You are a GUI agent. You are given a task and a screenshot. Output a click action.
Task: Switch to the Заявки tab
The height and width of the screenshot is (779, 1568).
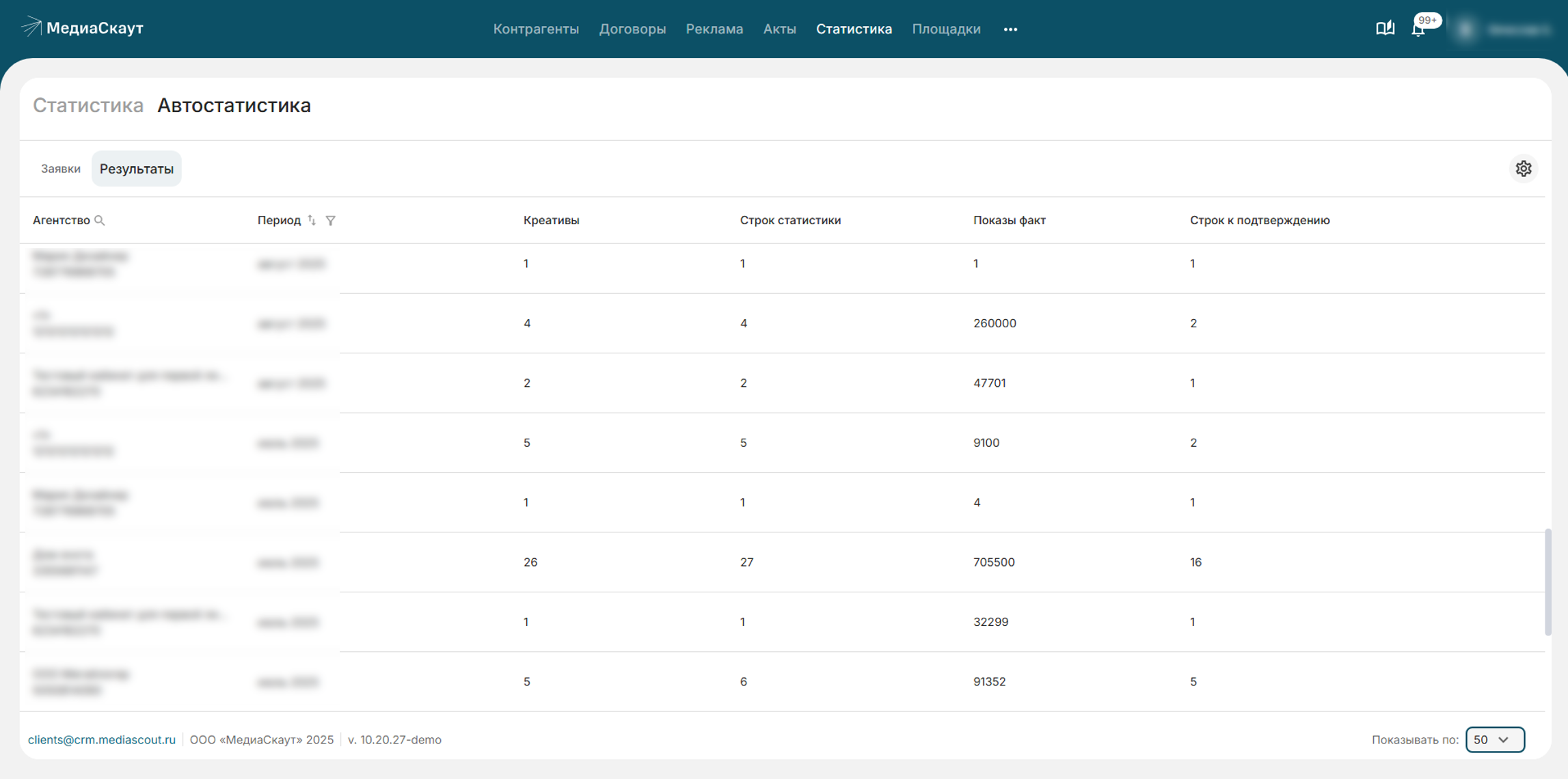pyautogui.click(x=60, y=169)
